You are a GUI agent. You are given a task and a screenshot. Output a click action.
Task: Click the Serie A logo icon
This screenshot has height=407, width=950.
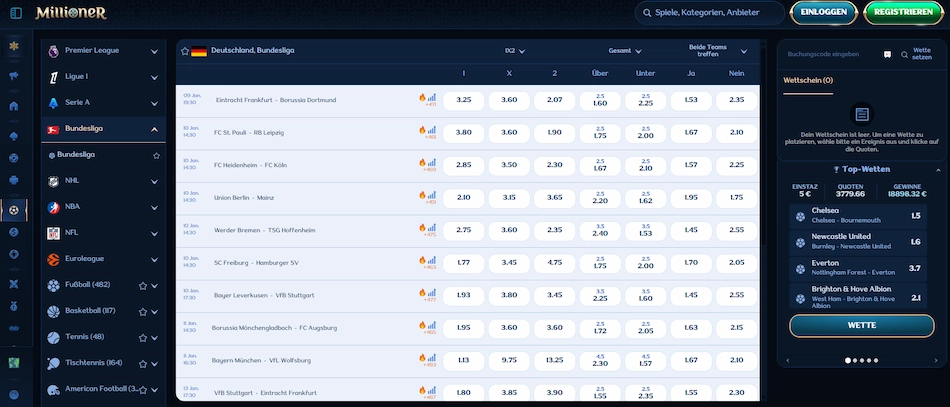[53, 103]
